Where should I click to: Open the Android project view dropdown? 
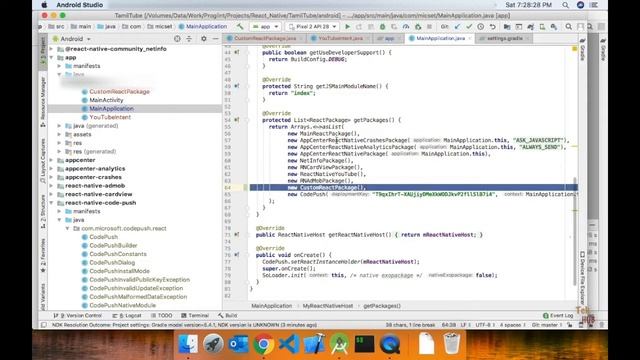point(72,39)
